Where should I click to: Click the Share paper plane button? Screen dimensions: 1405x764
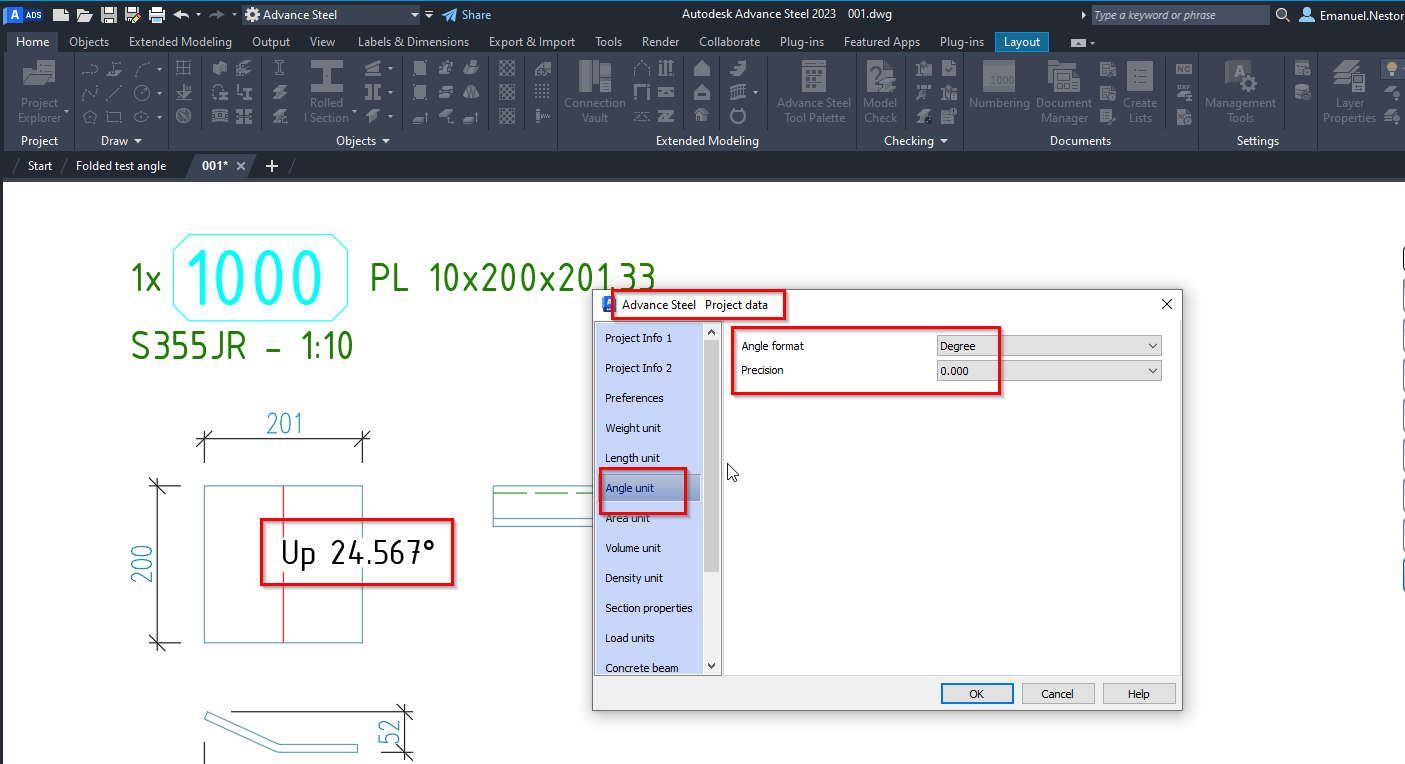pyautogui.click(x=466, y=15)
